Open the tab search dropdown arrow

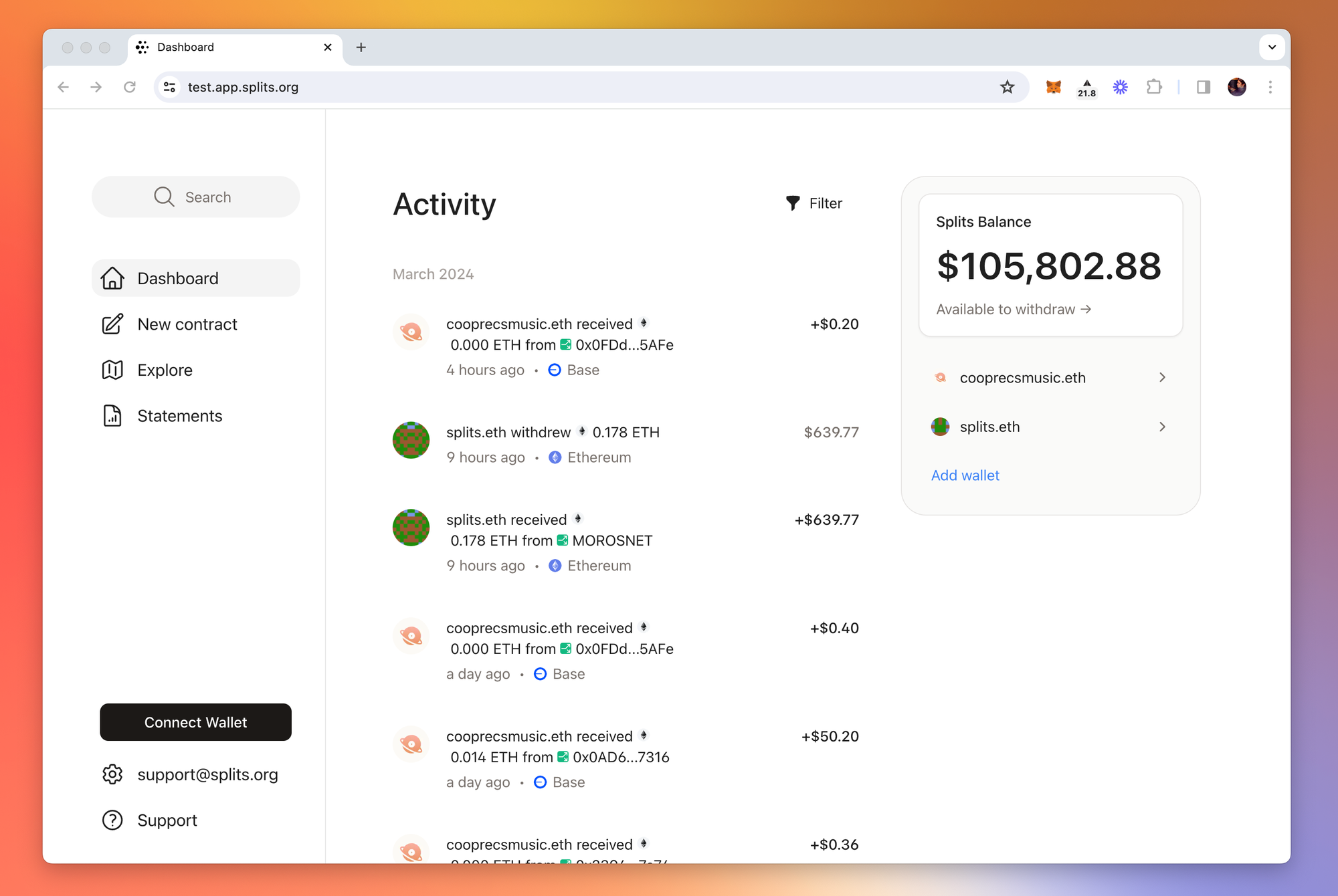1272,47
